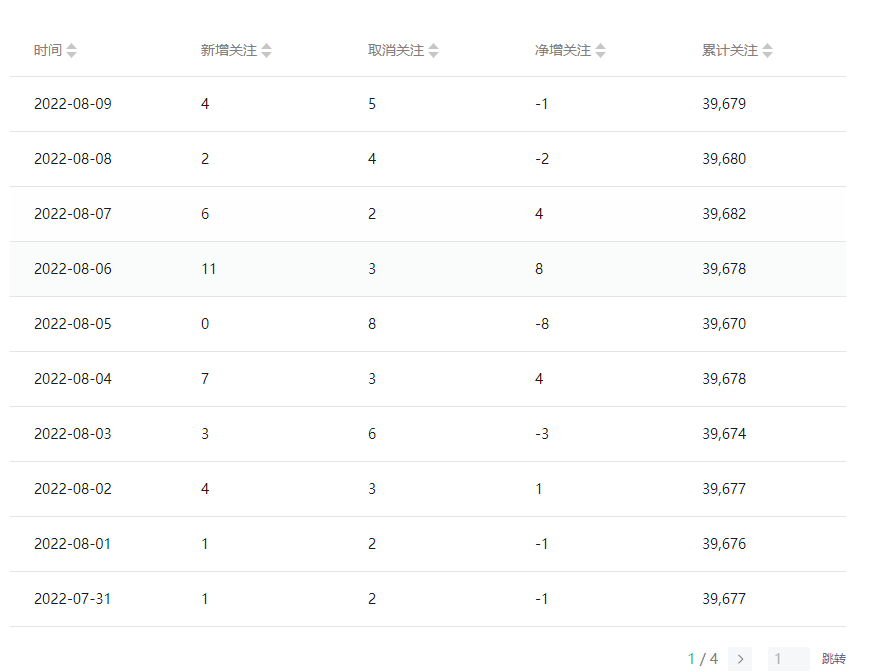
Task: Select the 2022-08-06 highlighted row
Action: pos(428,269)
